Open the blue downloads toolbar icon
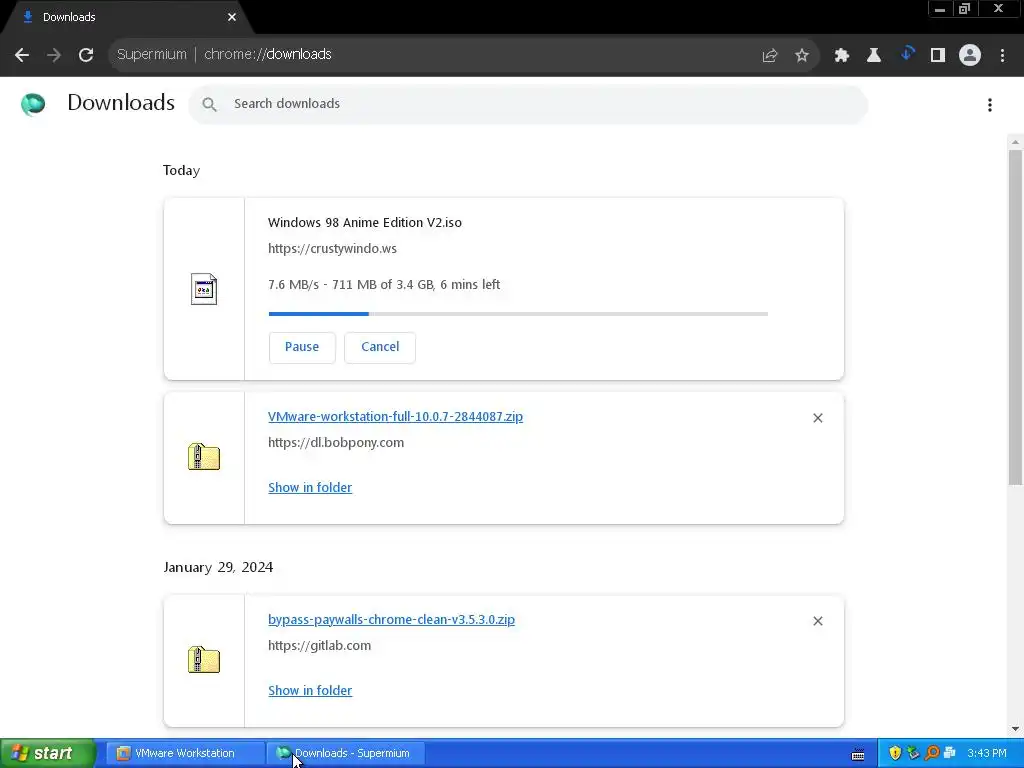This screenshot has height=768, width=1024. tap(906, 54)
